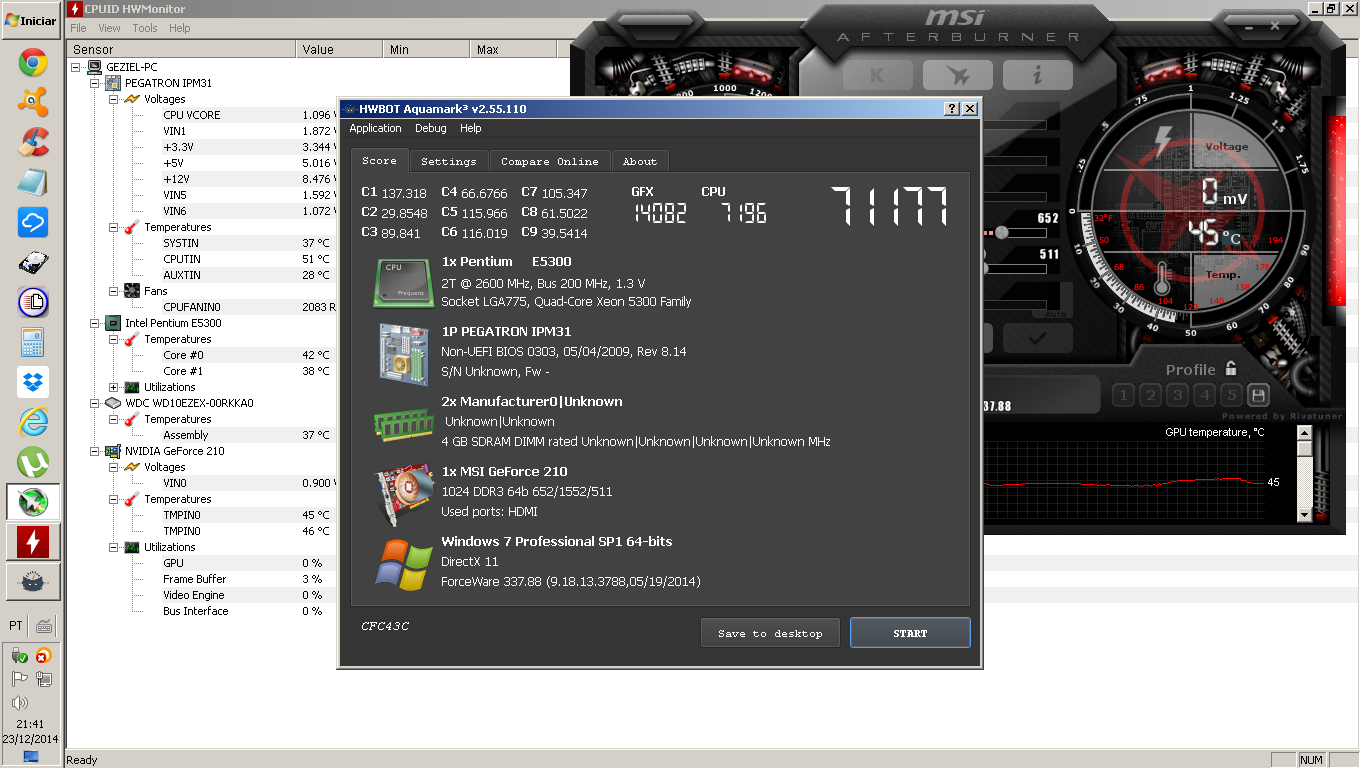1360x768 pixels.
Task: Click Afterburner graph scrollbar up arrow
Action: coord(1304,433)
